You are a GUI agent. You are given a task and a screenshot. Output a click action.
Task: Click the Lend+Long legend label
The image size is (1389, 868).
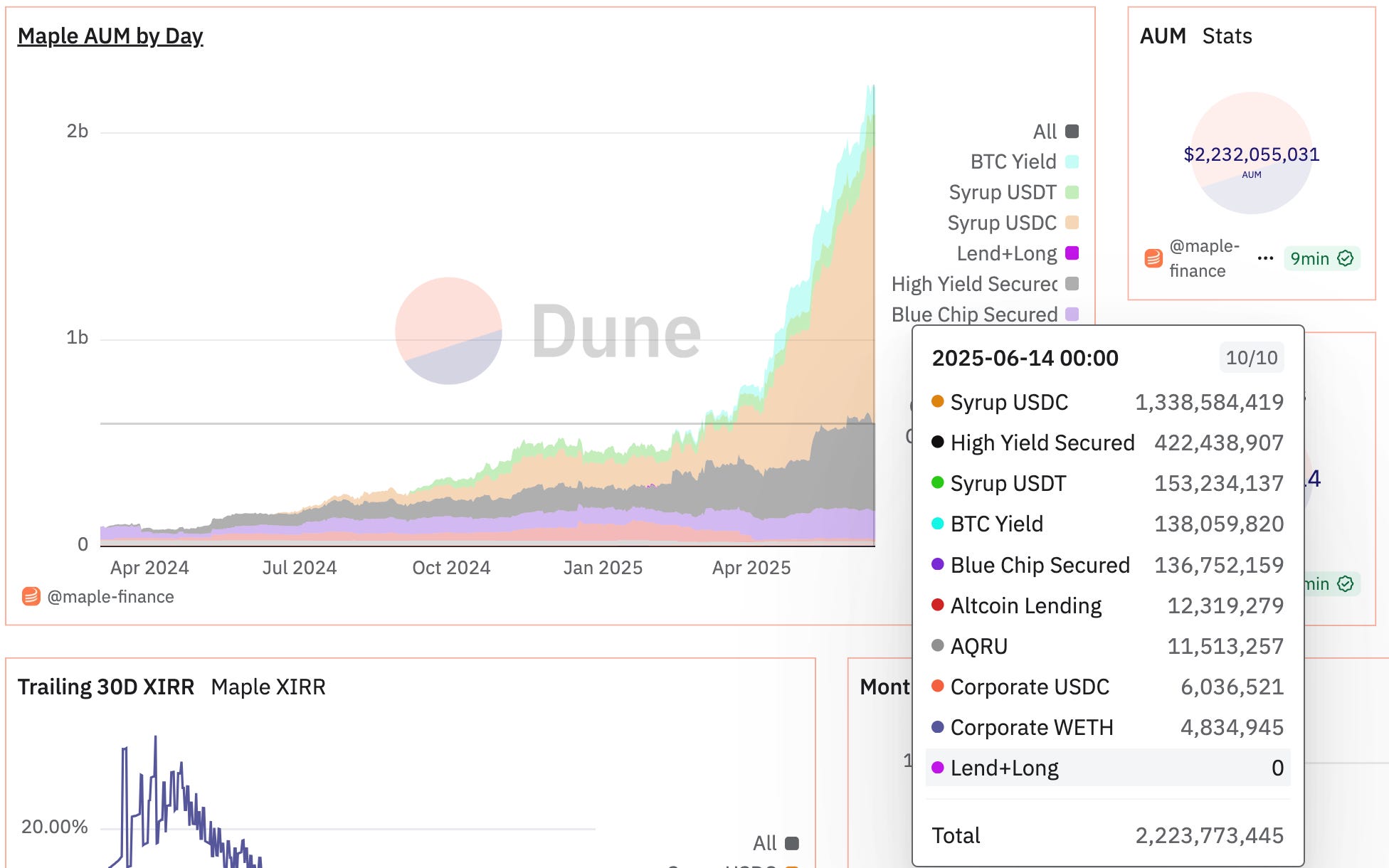[x=1007, y=253]
